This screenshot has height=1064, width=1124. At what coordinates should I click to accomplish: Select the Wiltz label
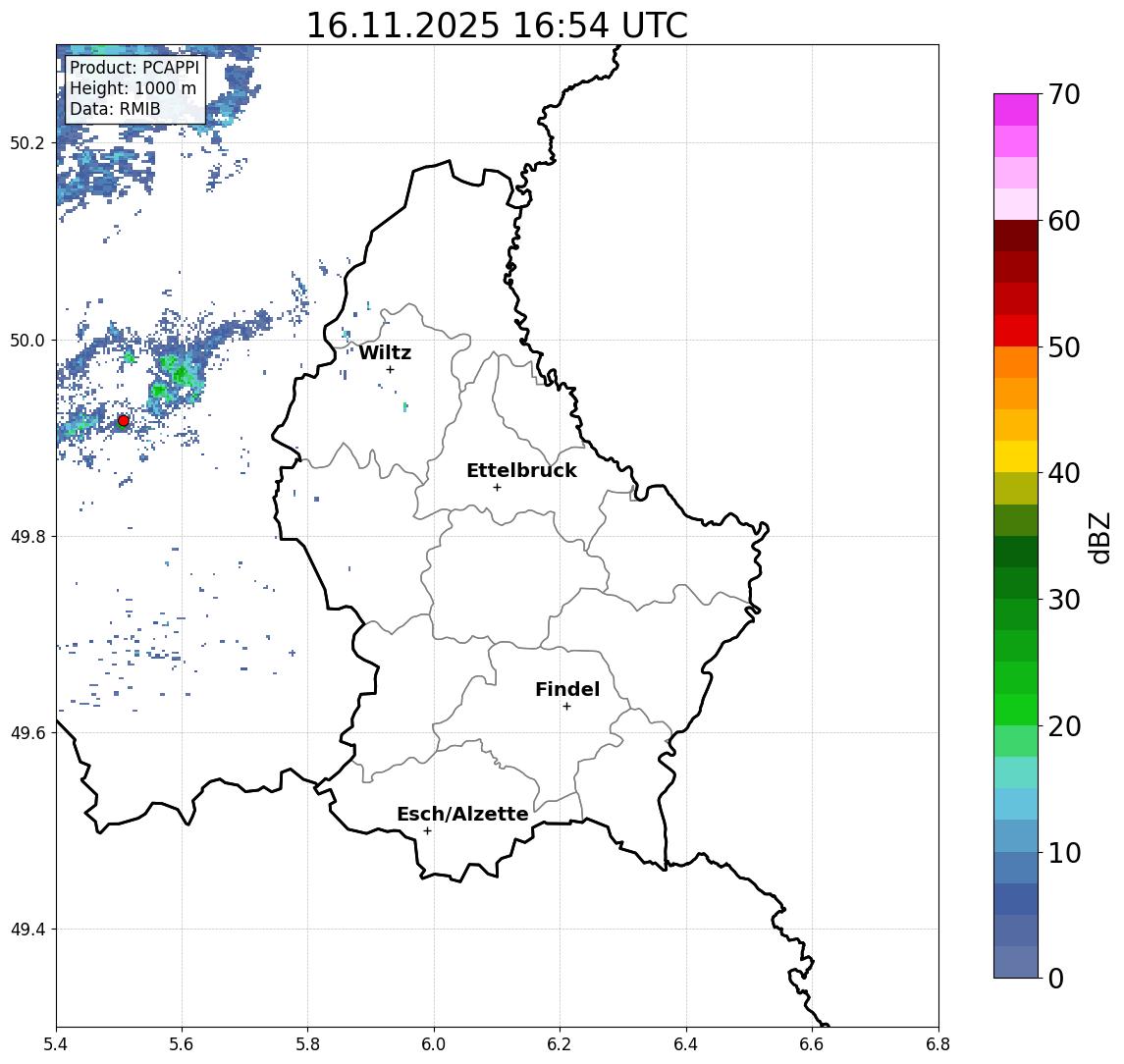coord(385,352)
